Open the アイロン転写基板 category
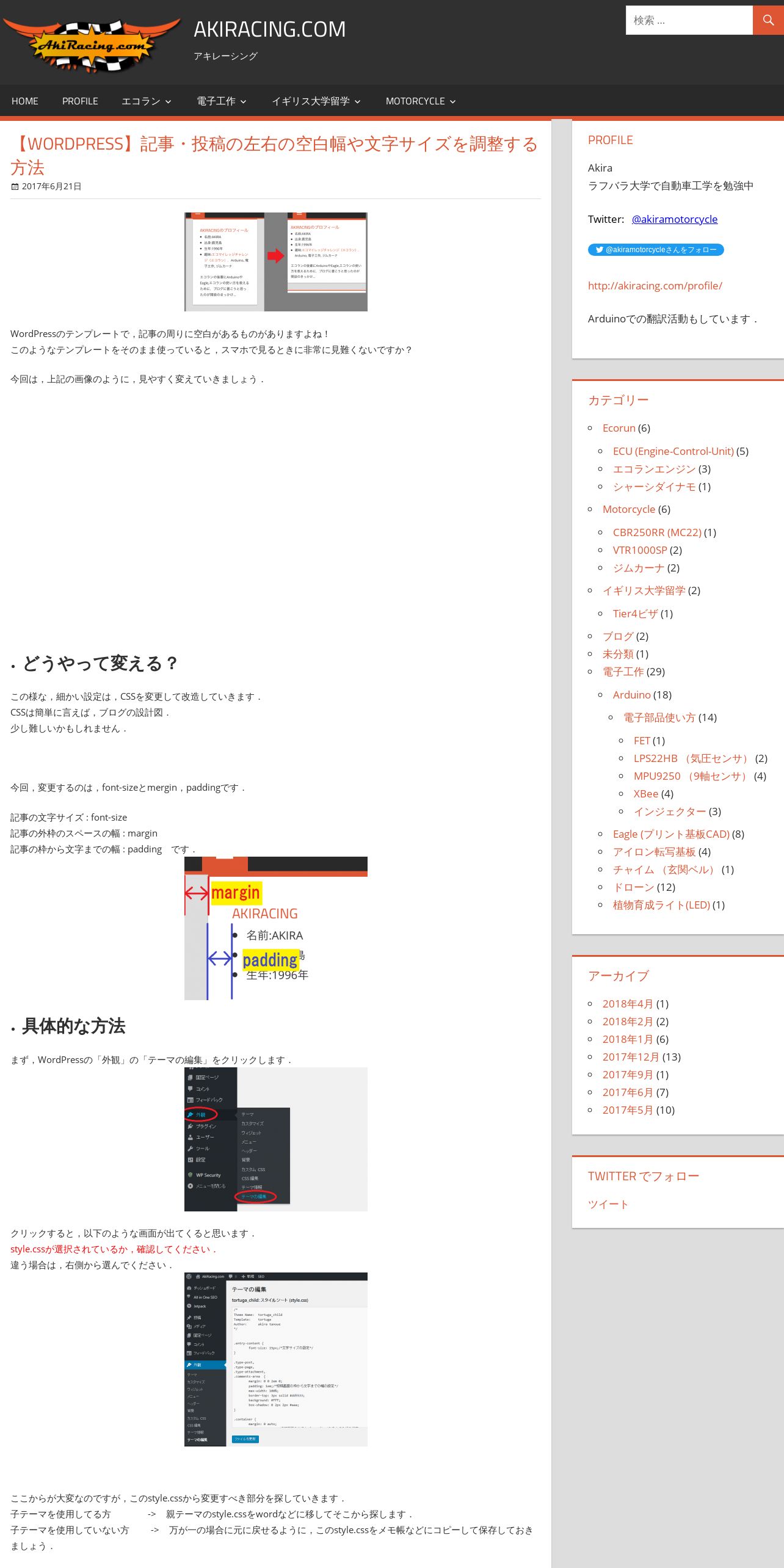The image size is (784, 1568). click(655, 852)
